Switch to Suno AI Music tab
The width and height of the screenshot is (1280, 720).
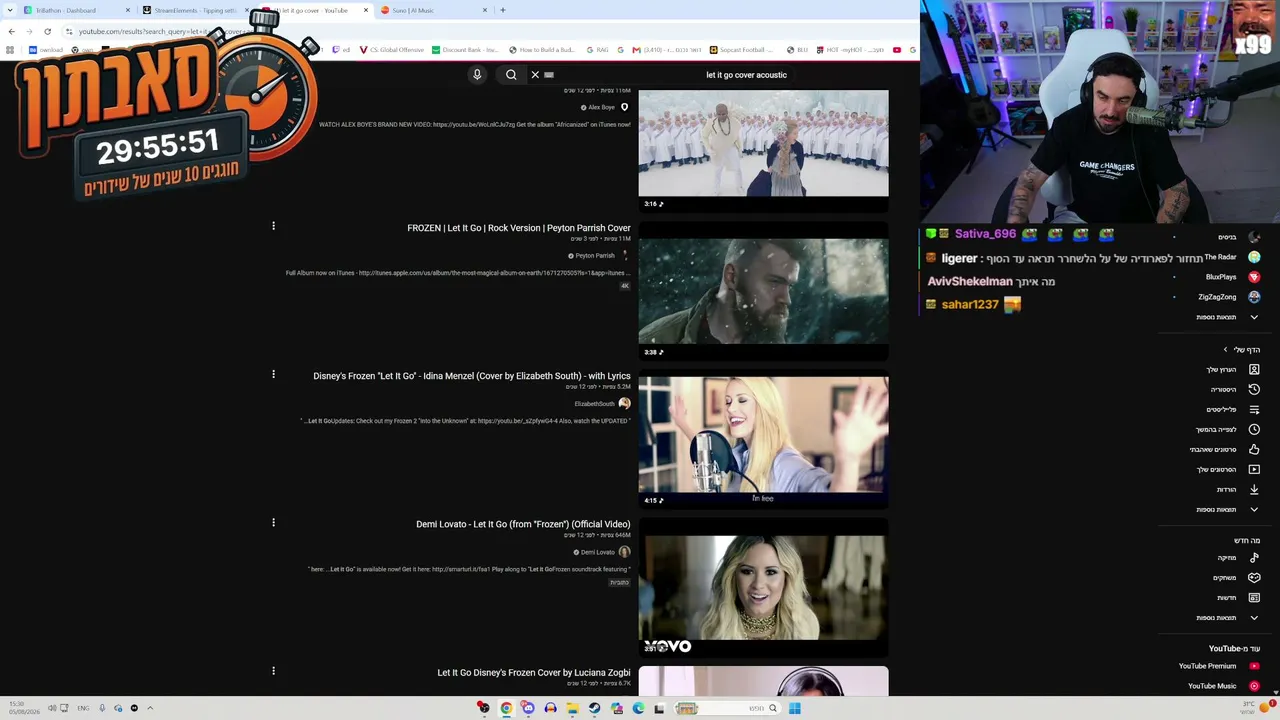[x=434, y=10]
